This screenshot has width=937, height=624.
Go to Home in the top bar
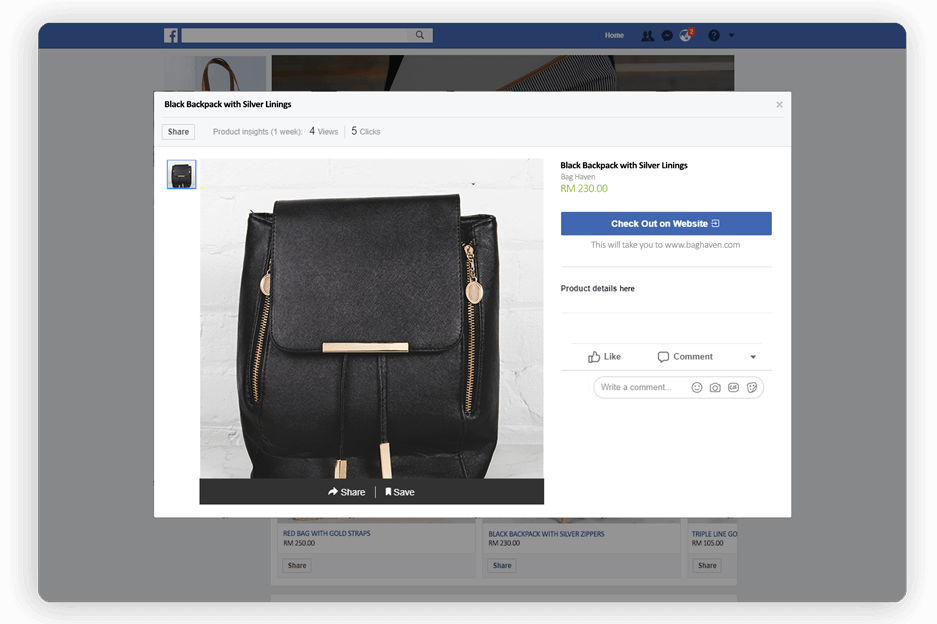[614, 36]
